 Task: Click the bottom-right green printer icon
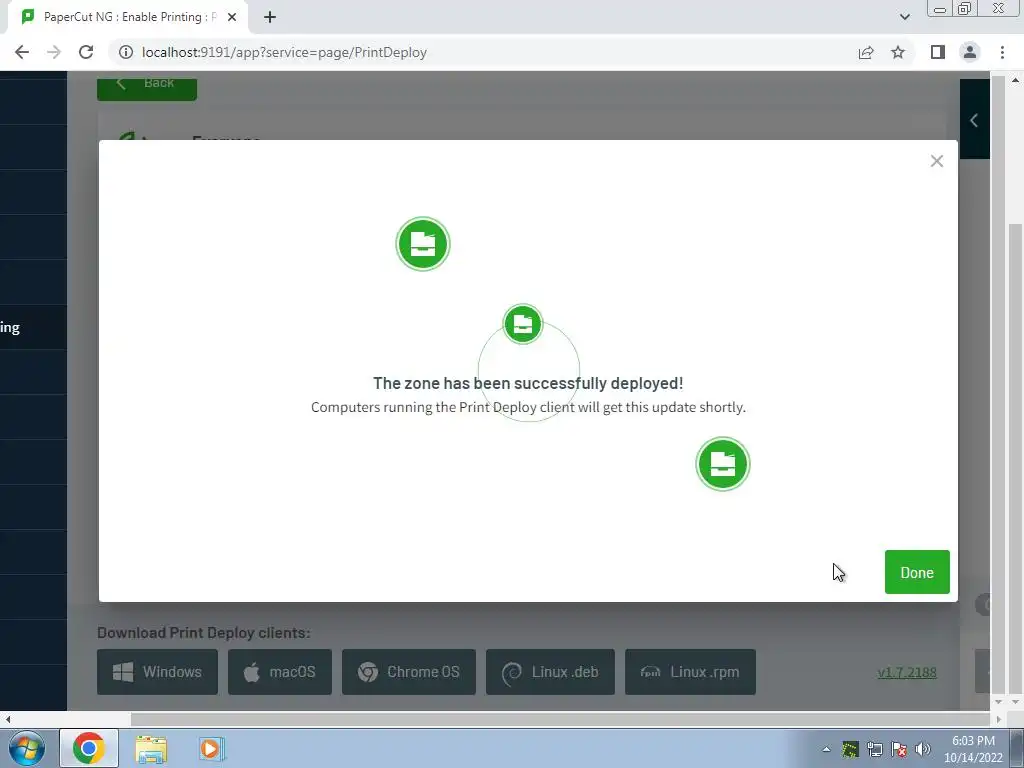(x=722, y=464)
